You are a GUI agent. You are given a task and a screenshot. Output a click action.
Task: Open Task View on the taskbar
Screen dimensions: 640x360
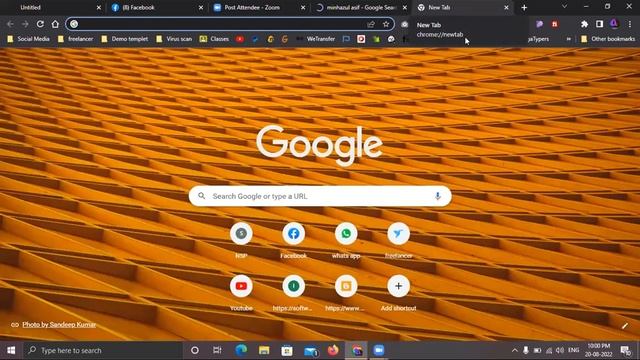217,350
